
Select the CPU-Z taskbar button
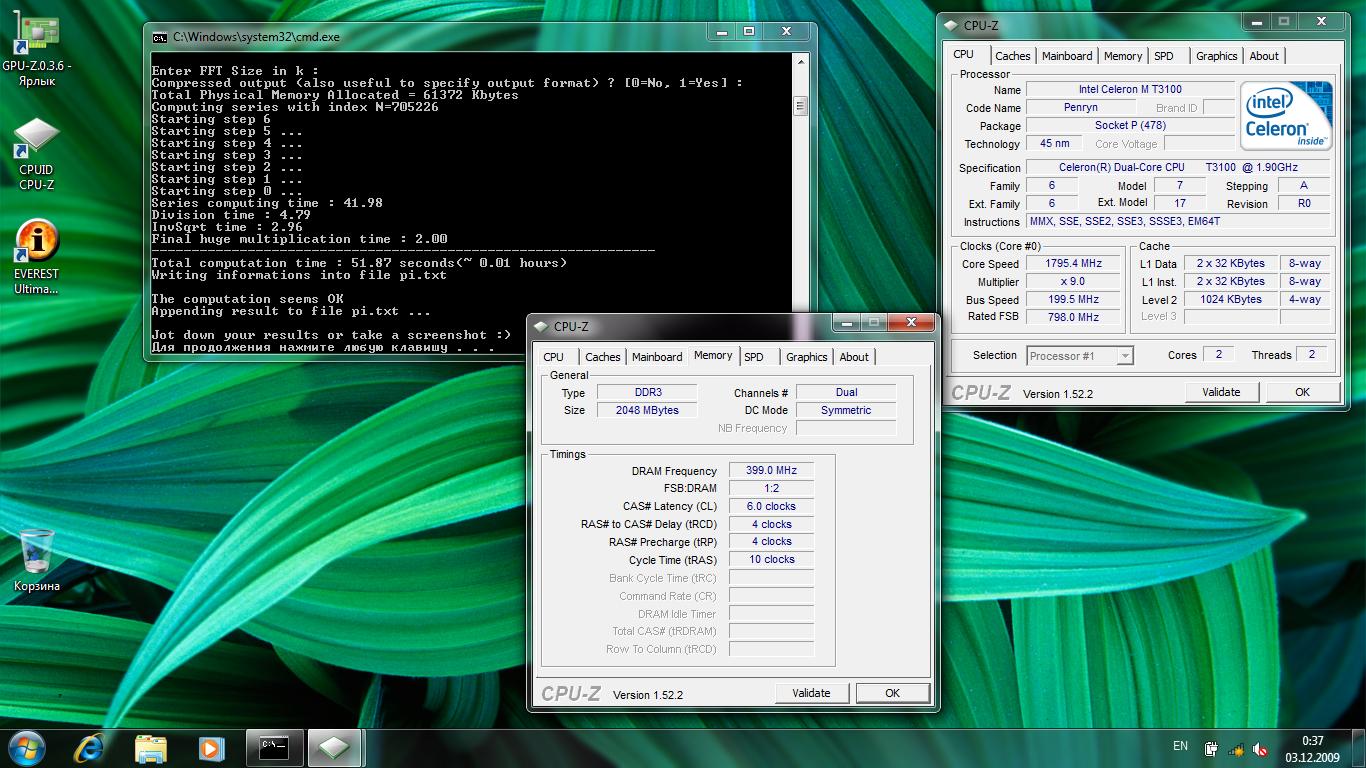tap(335, 748)
